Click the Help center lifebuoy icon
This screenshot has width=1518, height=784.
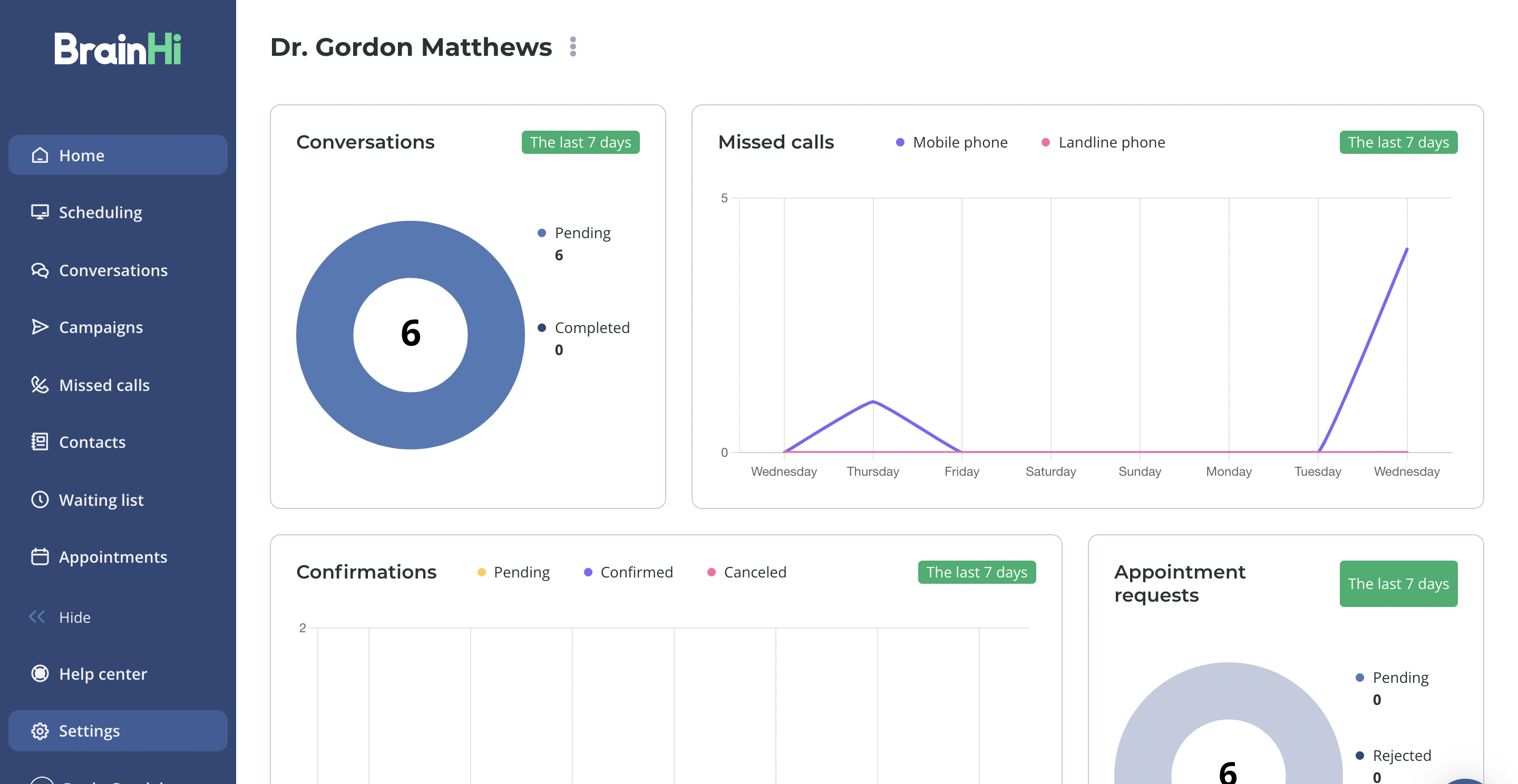click(40, 673)
